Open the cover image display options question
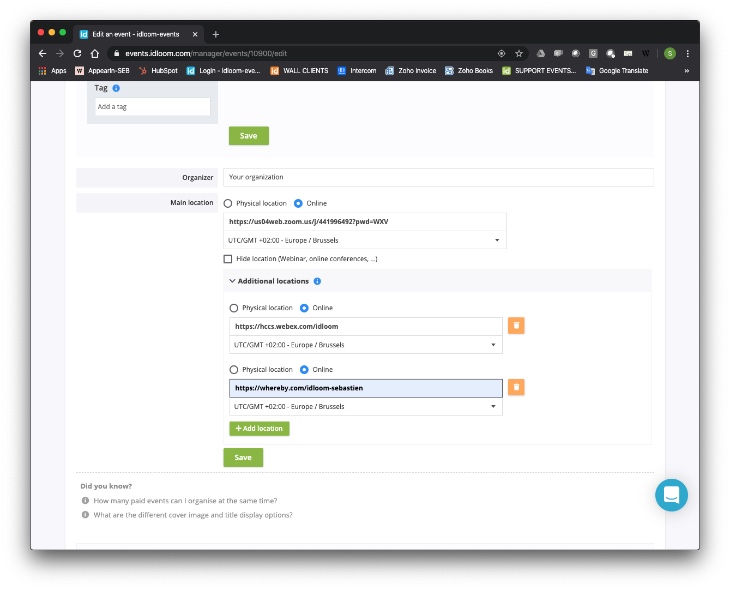The width and height of the screenshot is (730, 590). point(193,515)
